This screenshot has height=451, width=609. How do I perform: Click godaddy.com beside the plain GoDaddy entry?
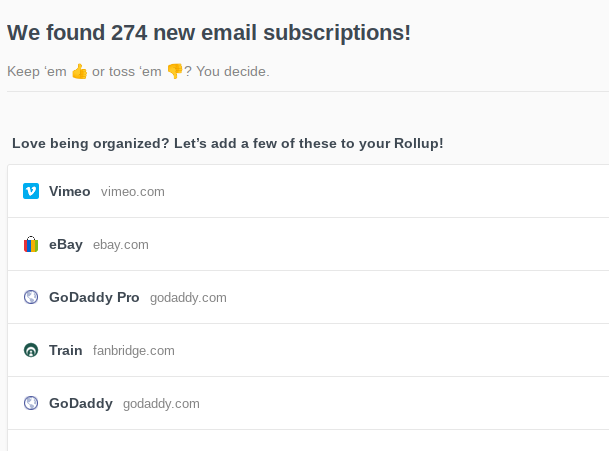click(161, 403)
